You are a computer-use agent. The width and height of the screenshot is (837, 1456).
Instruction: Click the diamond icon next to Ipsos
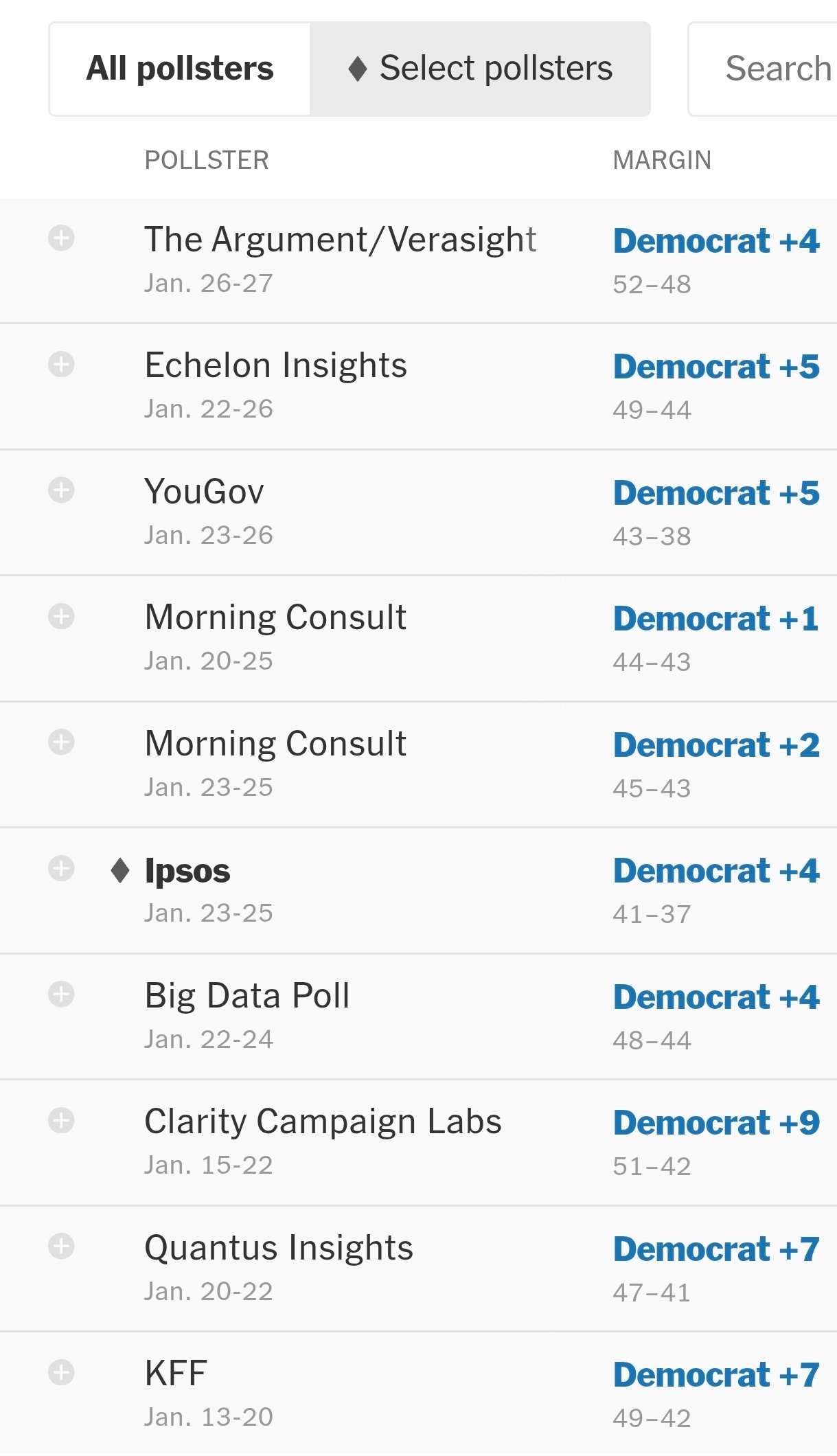[120, 870]
